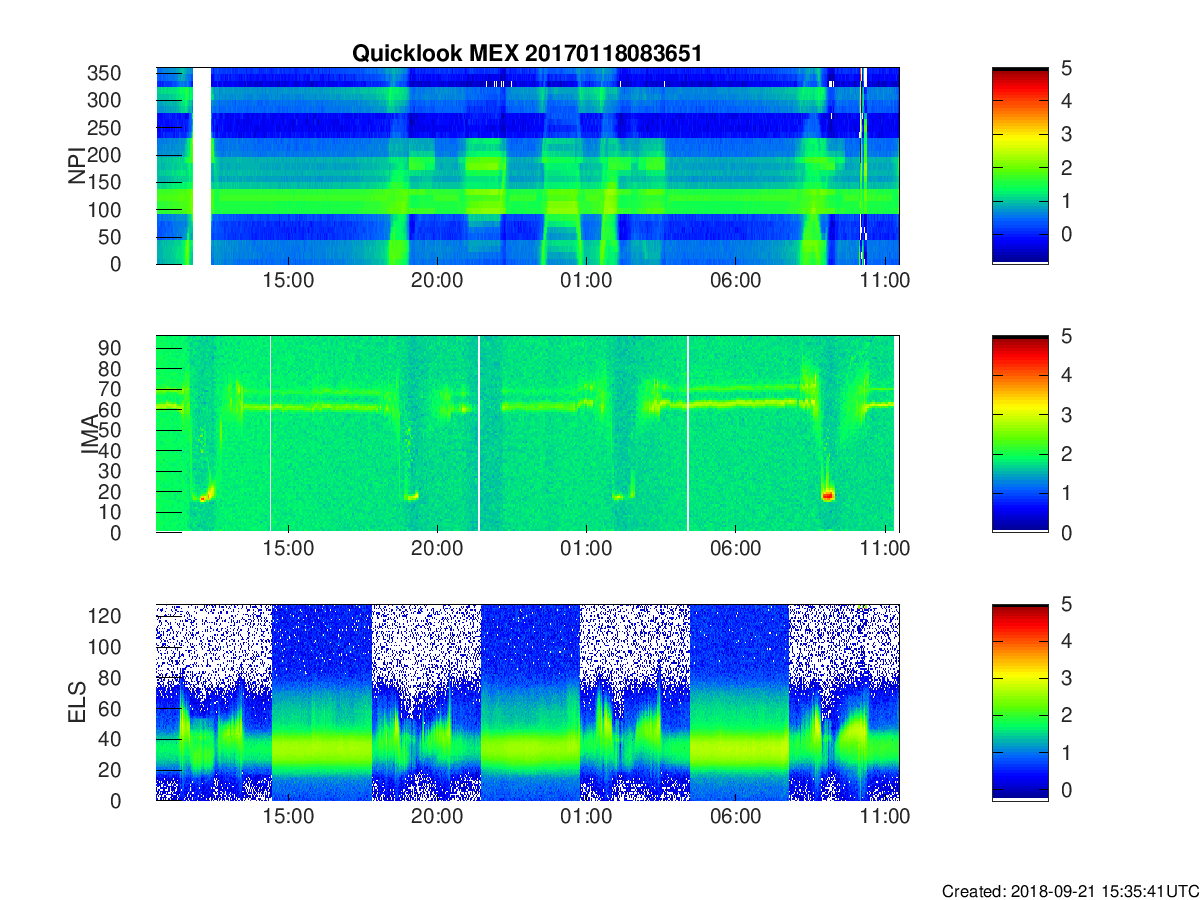This screenshot has width=1200, height=900.
Task: Click the '15:00' time label under ELS panel
Action: coord(288,817)
